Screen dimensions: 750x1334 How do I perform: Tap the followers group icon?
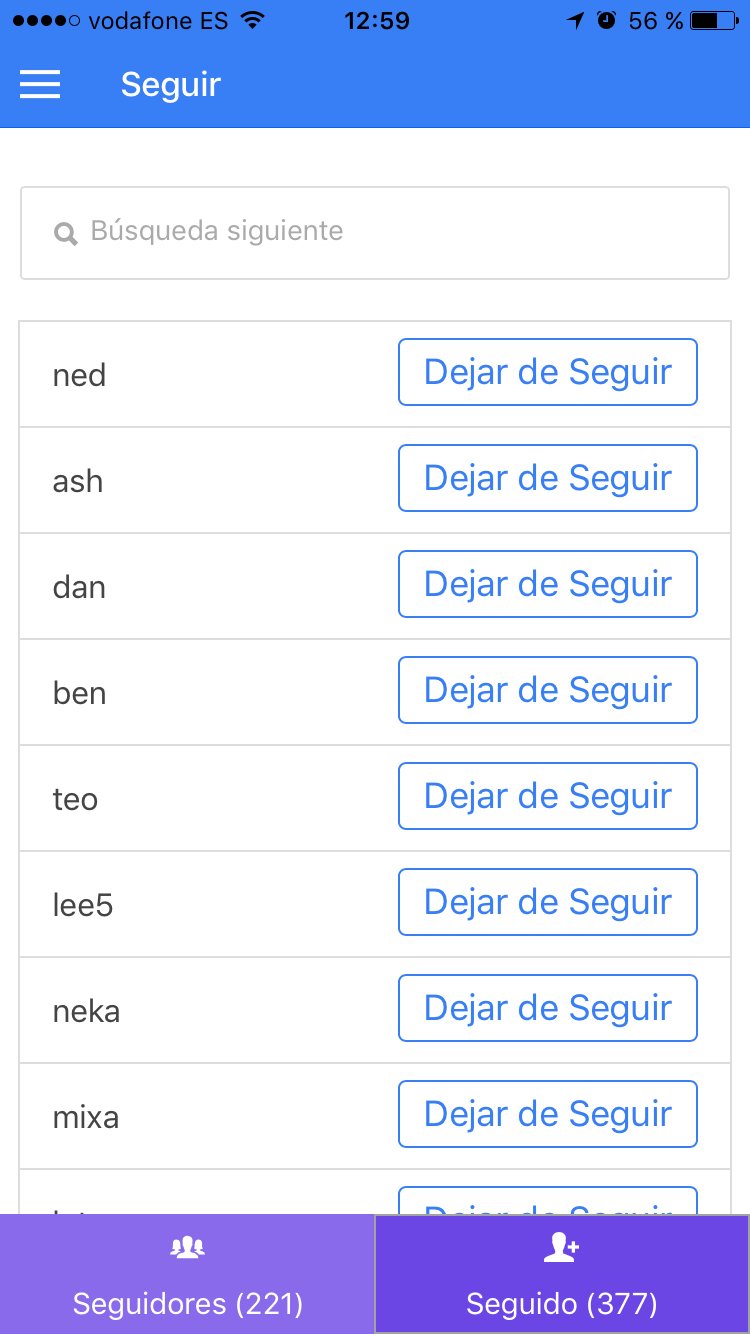[x=187, y=1247]
